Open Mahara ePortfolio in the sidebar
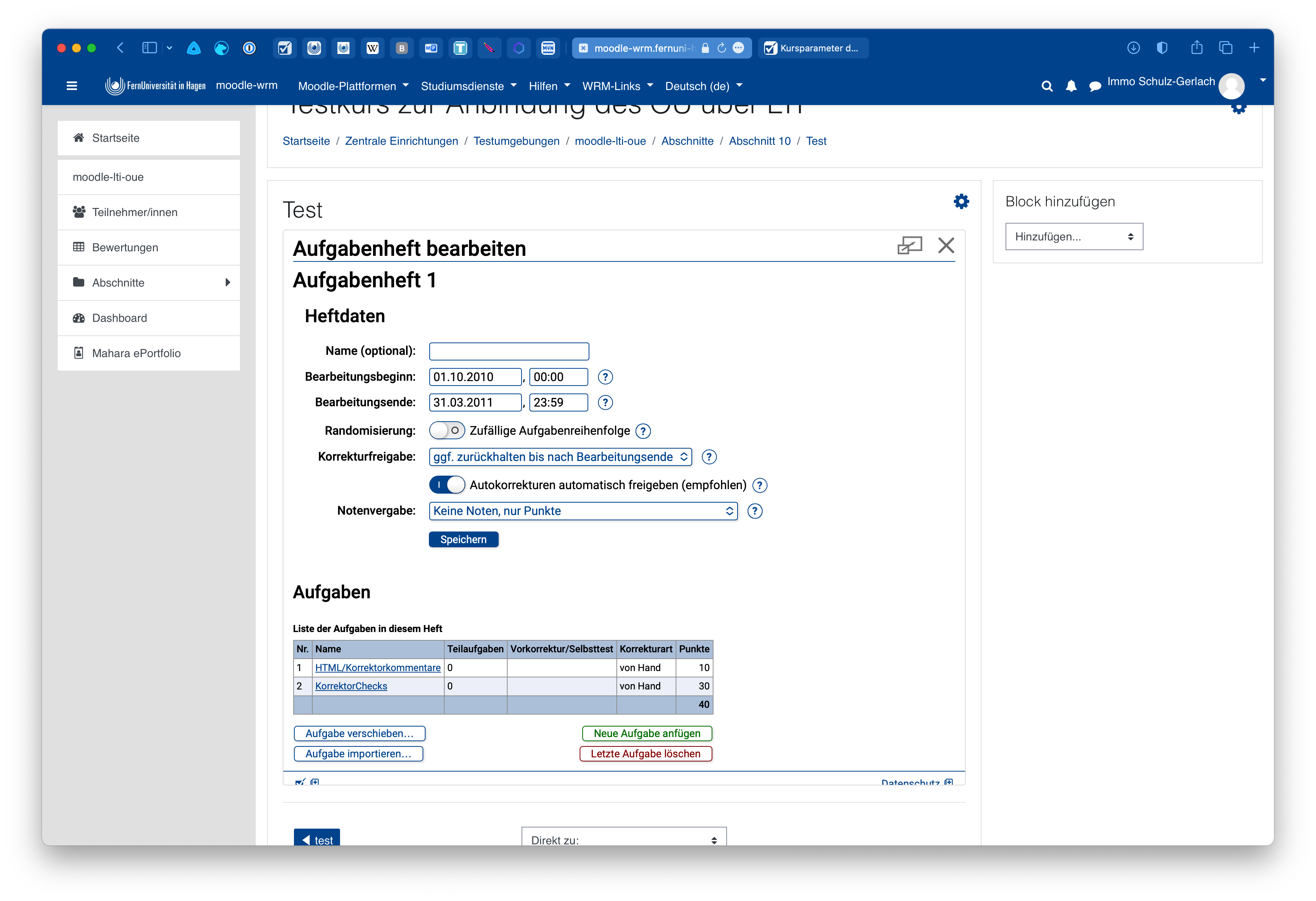 pyautogui.click(x=149, y=353)
